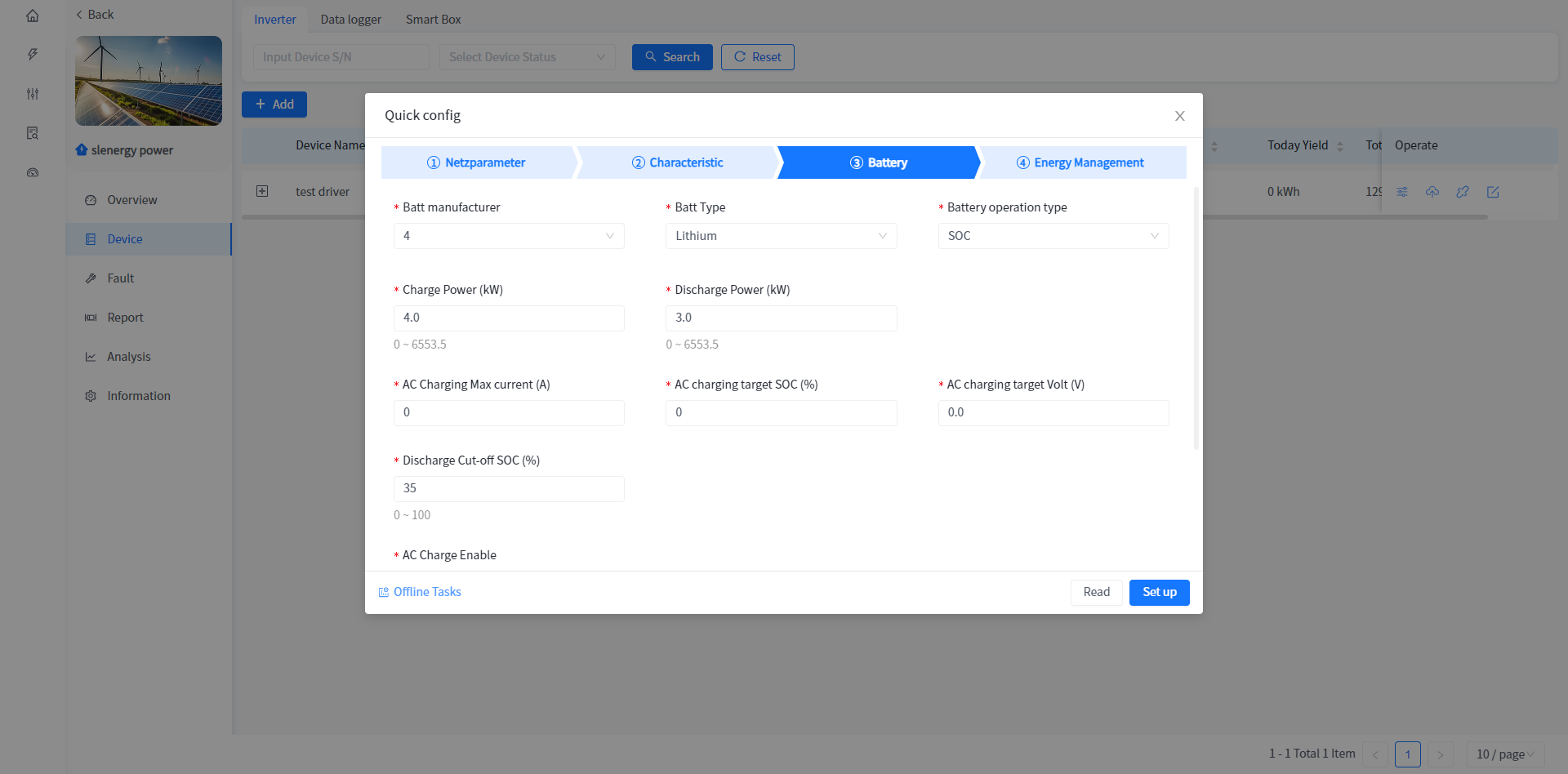
Task: Expand the Battery operation type dropdown
Action: tap(1053, 236)
